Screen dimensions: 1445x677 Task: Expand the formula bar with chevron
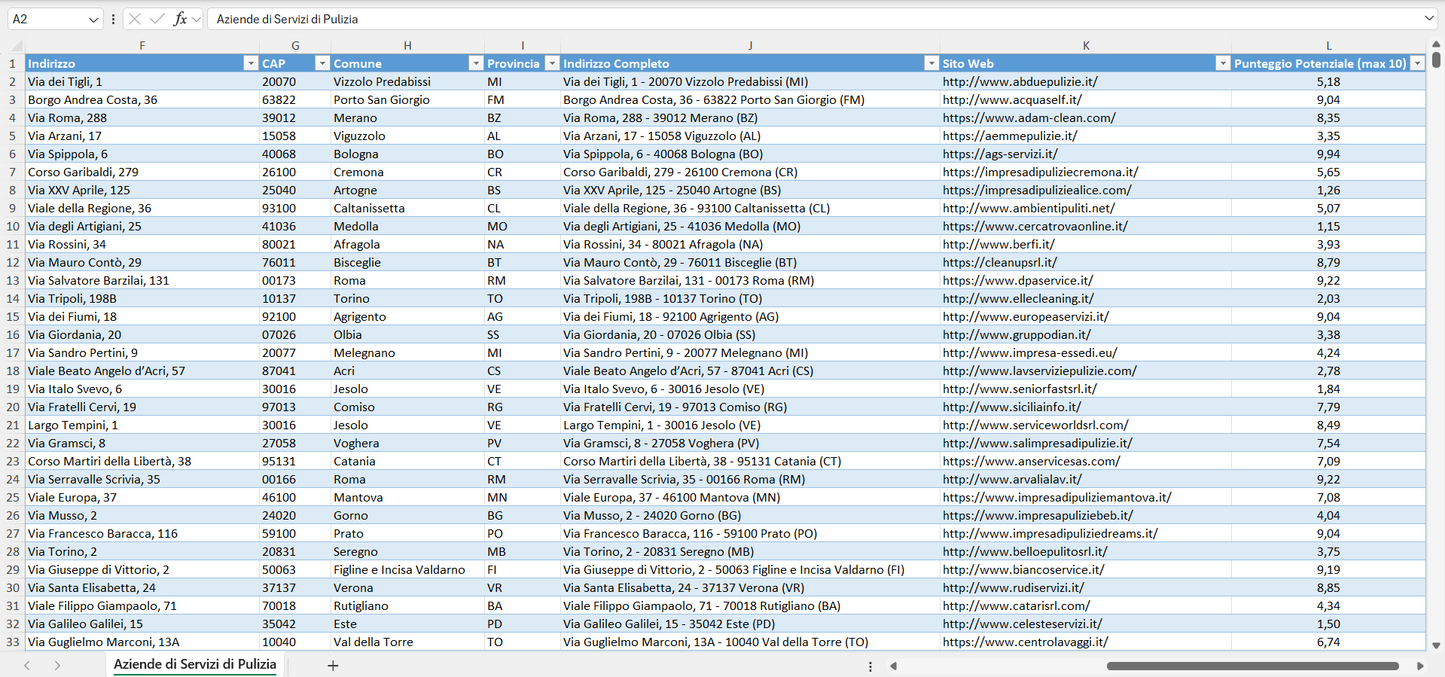point(1429,19)
